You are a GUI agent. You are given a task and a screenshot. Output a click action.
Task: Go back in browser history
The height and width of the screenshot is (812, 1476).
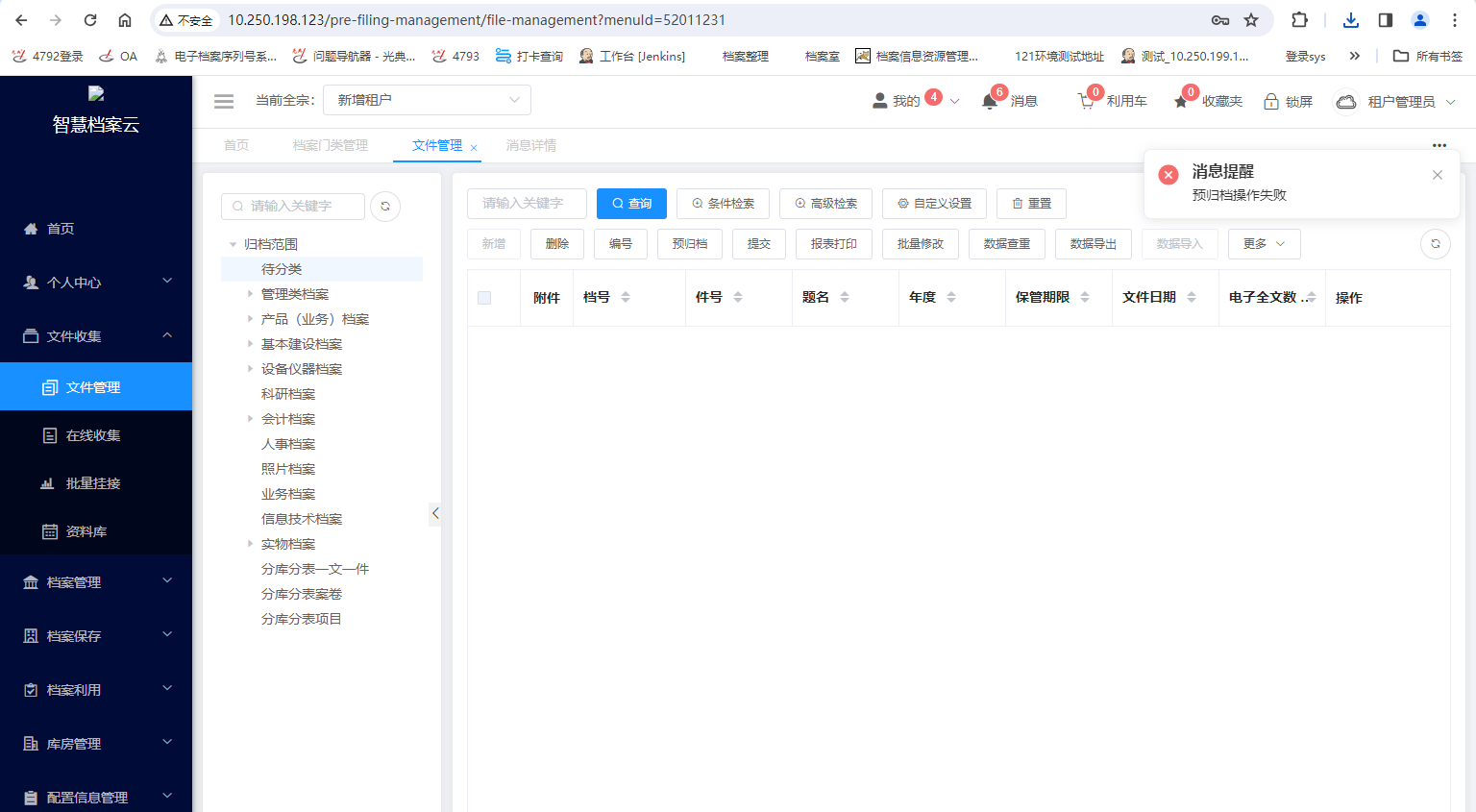pos(21,20)
